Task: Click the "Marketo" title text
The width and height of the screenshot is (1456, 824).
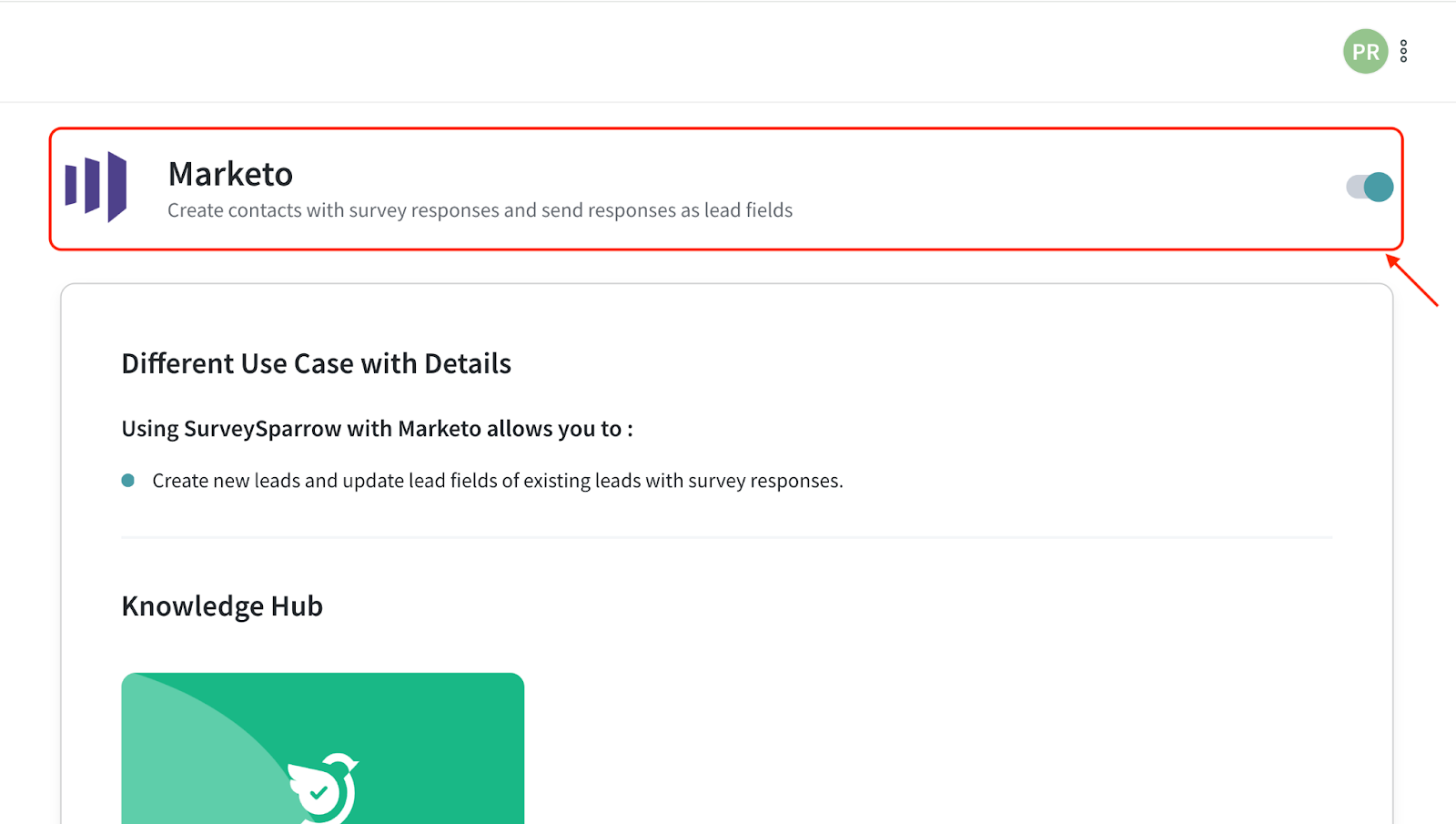Action: (x=230, y=174)
